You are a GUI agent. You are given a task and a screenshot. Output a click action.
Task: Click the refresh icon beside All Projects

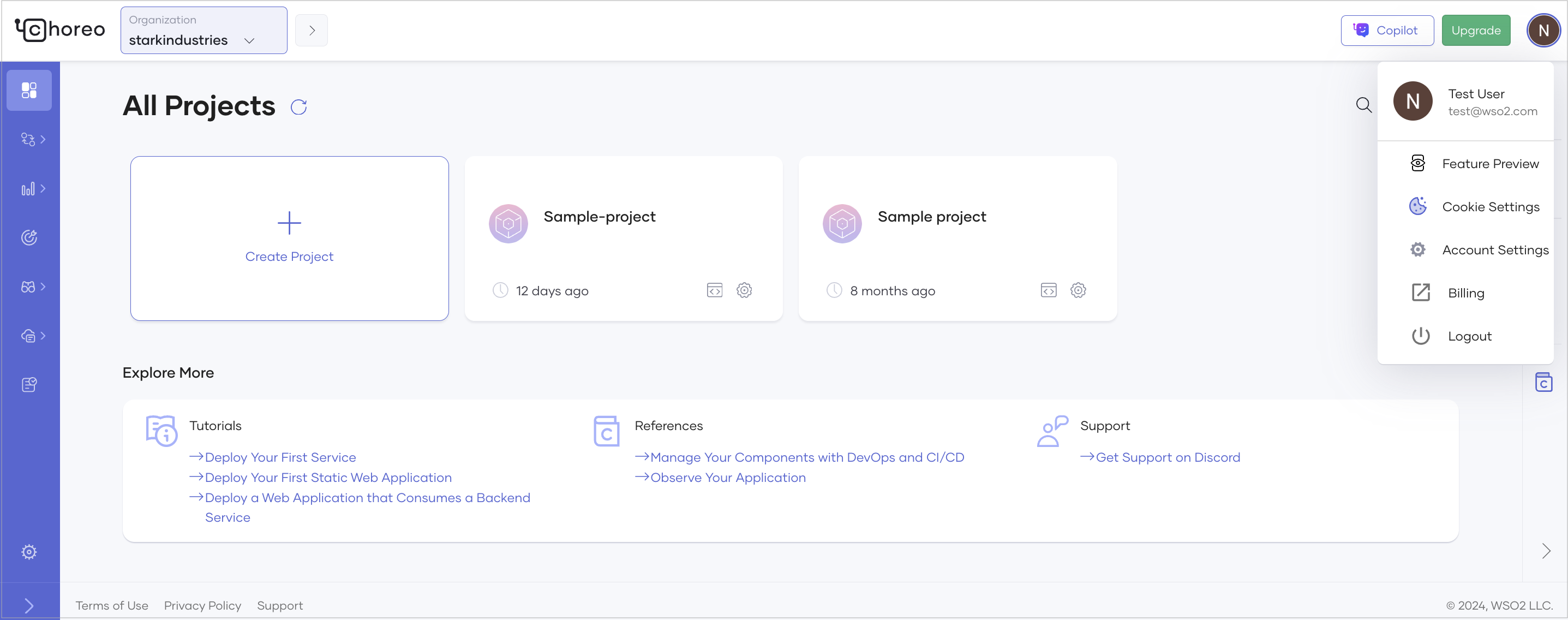click(x=298, y=107)
